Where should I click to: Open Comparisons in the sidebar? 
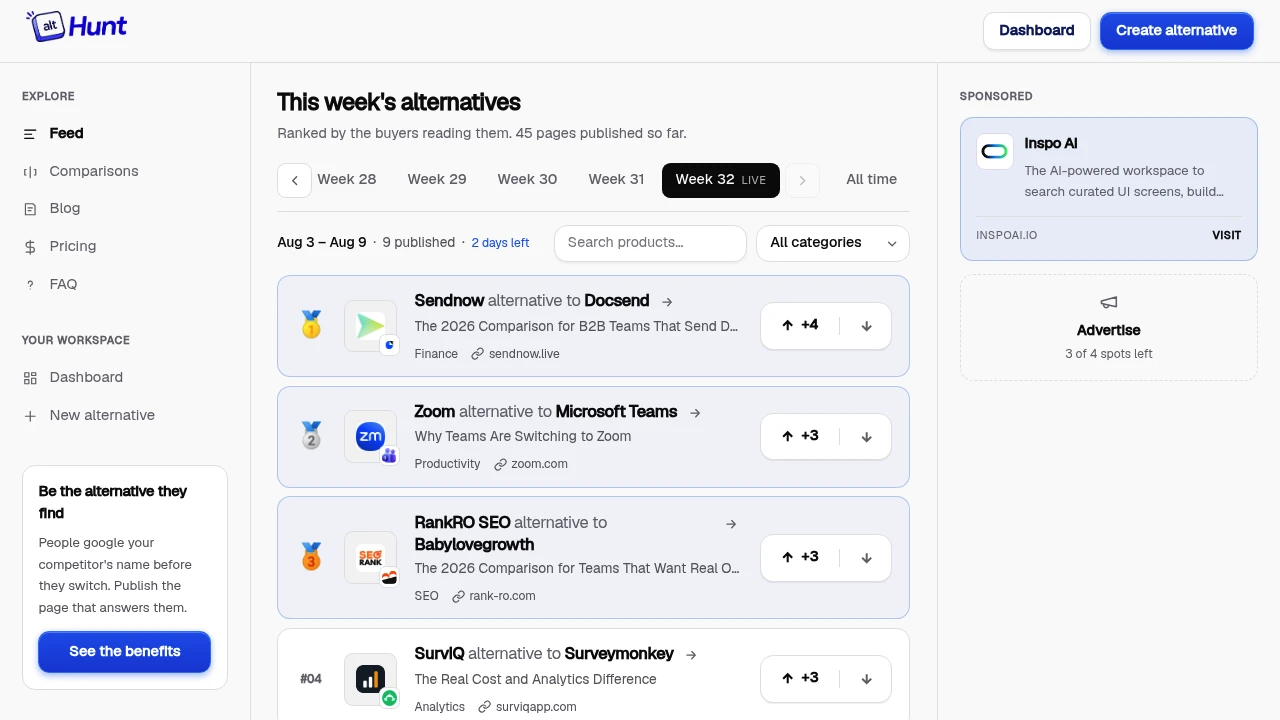pos(94,172)
